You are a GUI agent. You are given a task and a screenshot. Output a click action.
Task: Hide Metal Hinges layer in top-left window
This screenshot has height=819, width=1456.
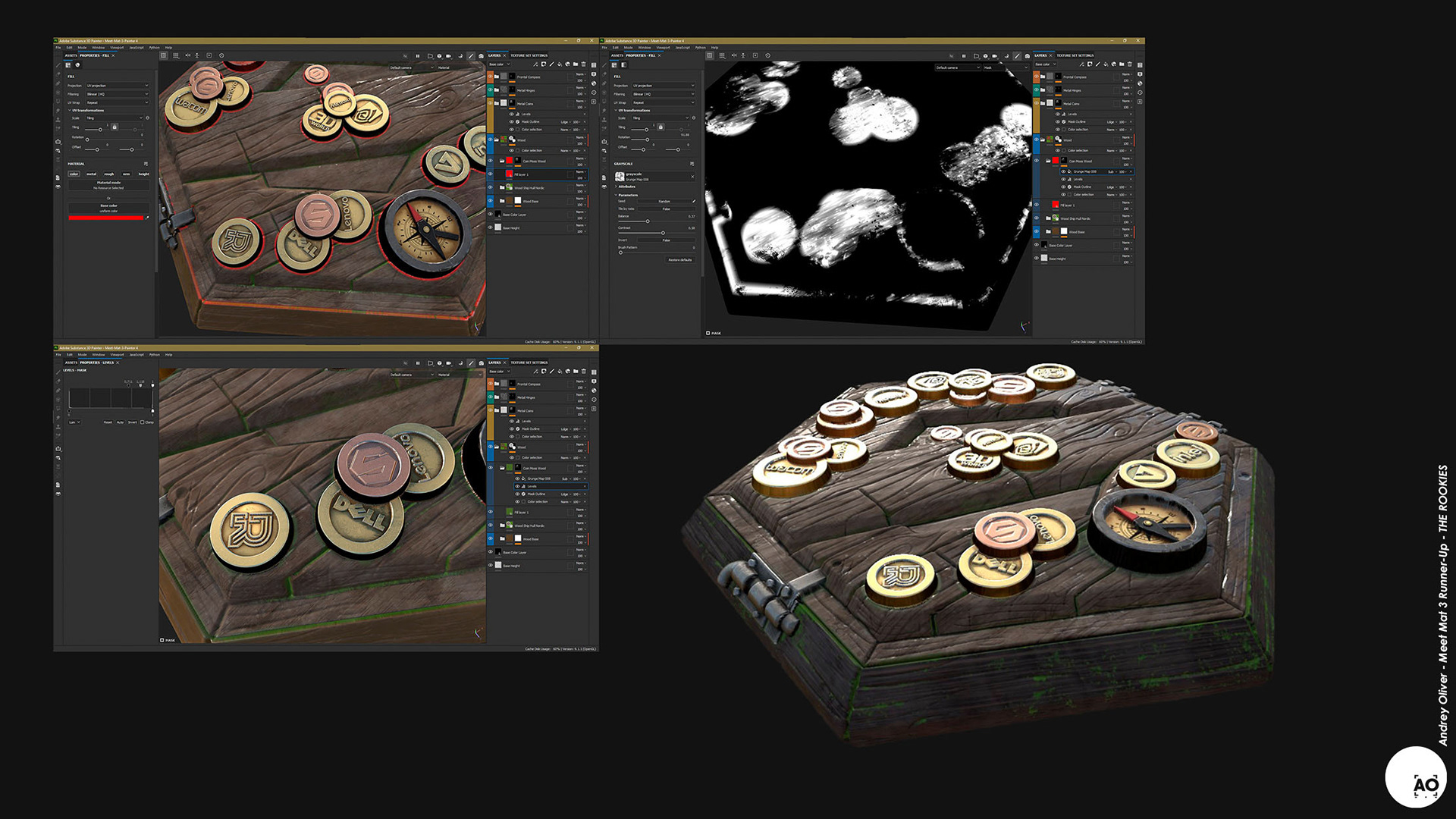click(490, 89)
